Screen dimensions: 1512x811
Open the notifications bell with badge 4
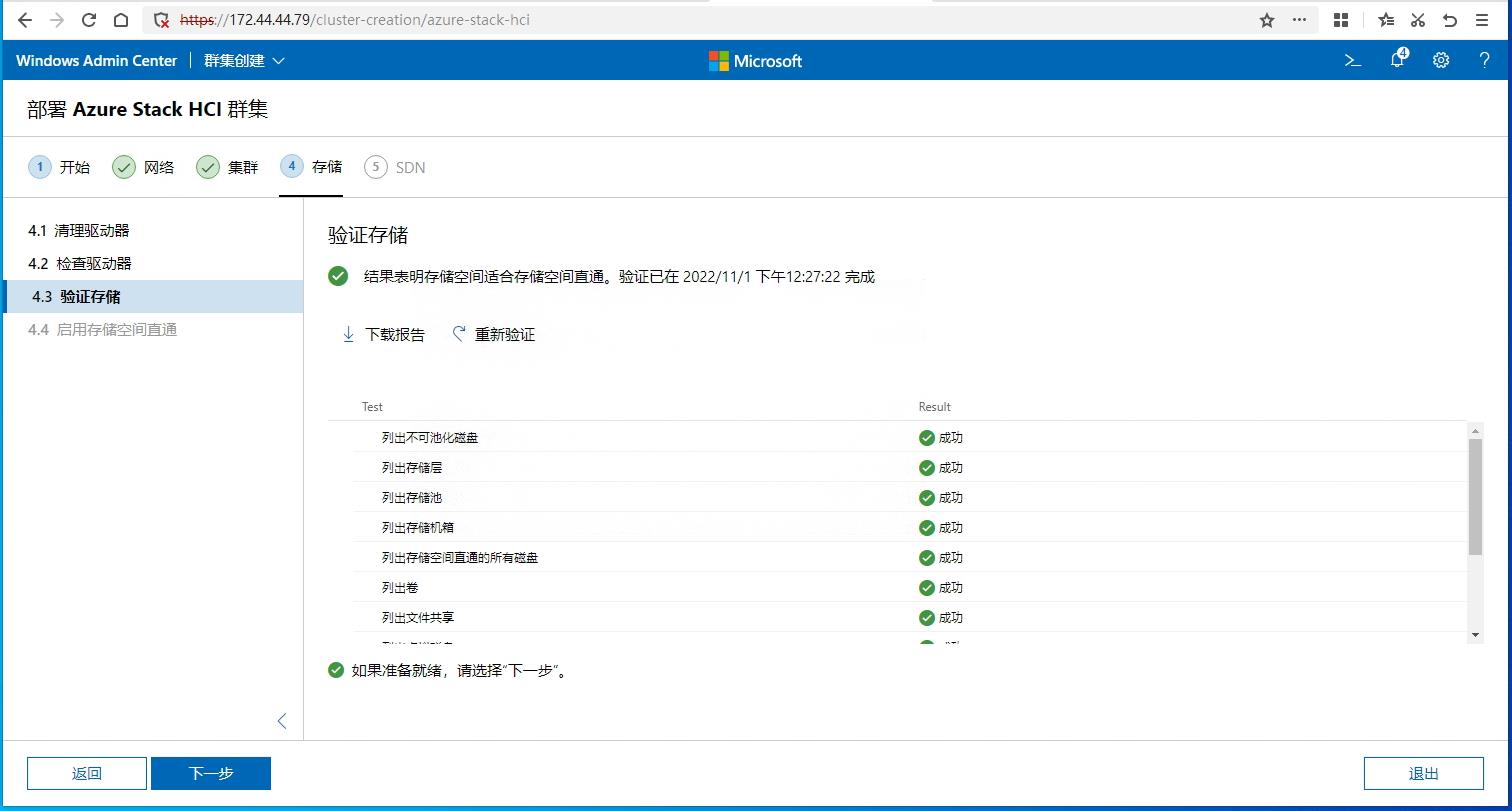tap(1398, 60)
